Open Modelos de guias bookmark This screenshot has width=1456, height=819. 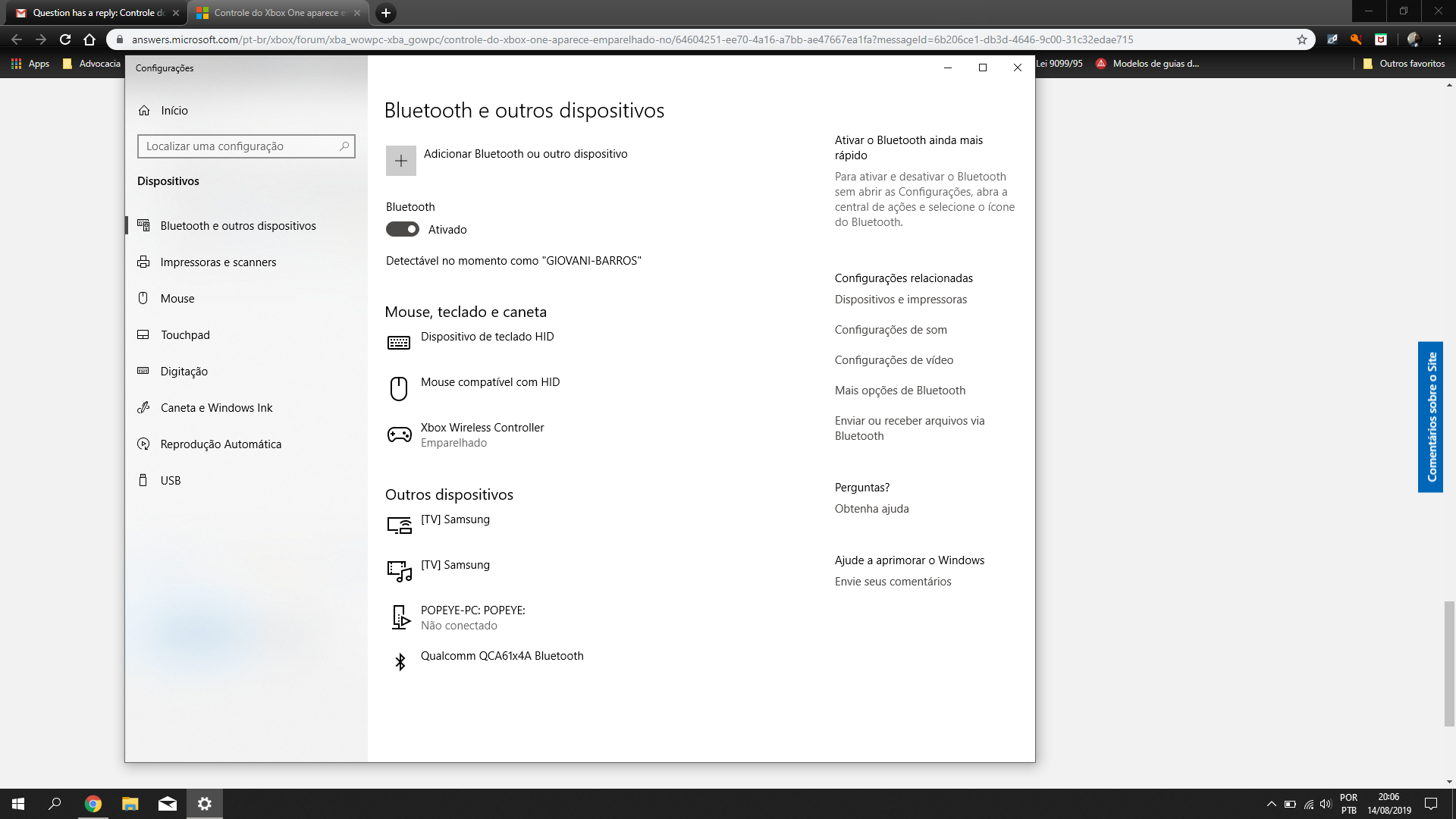pos(1147,64)
